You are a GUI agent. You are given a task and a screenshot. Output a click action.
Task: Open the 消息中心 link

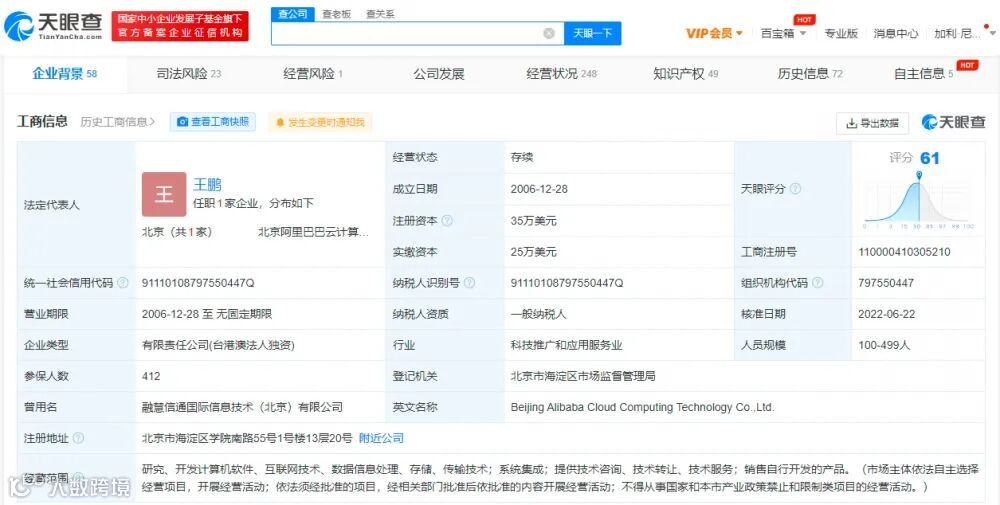pos(896,33)
